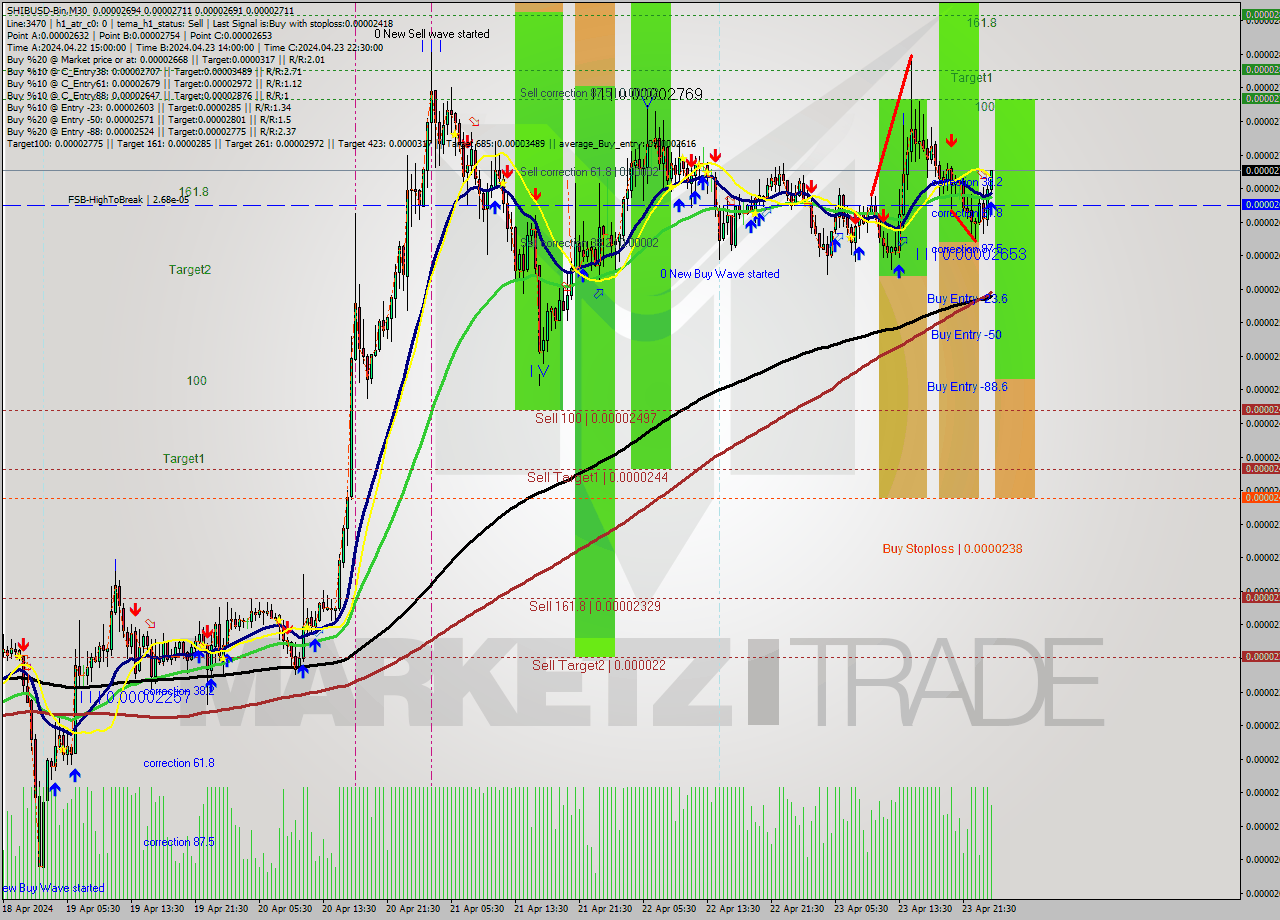The image size is (1280, 920).
Task: Click the orange price tag on the price axis
Action: click(1260, 497)
